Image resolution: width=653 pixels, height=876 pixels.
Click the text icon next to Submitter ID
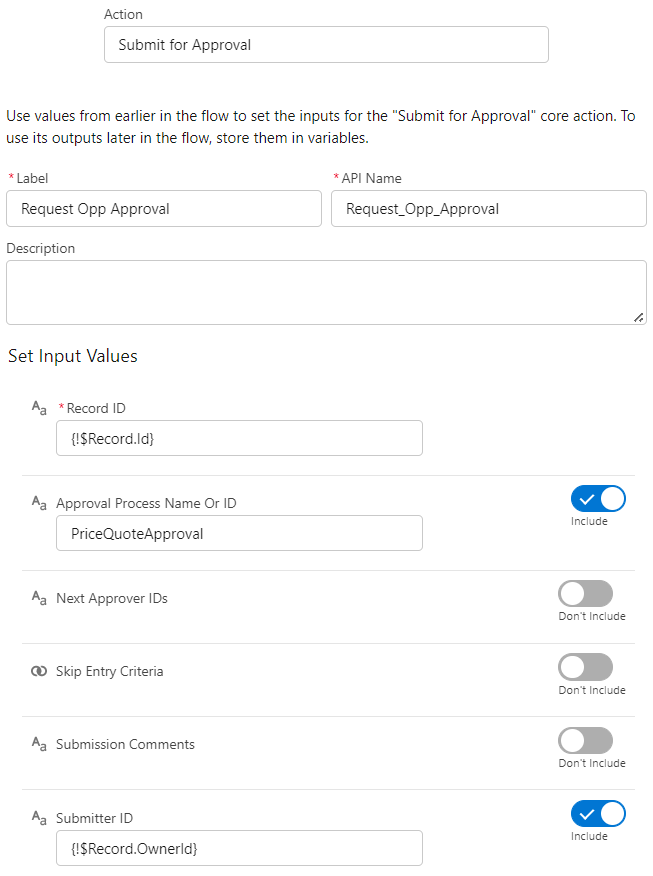[x=39, y=819]
